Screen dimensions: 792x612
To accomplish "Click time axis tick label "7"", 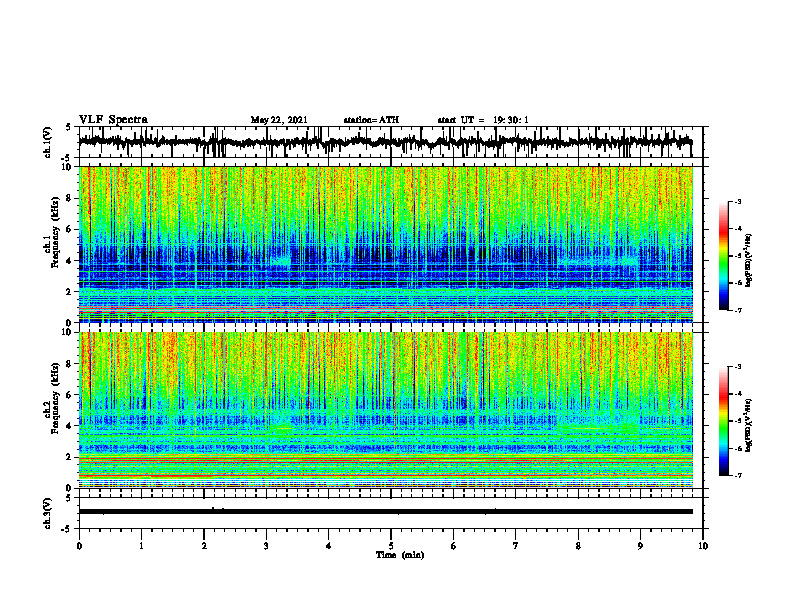I will (x=516, y=546).
